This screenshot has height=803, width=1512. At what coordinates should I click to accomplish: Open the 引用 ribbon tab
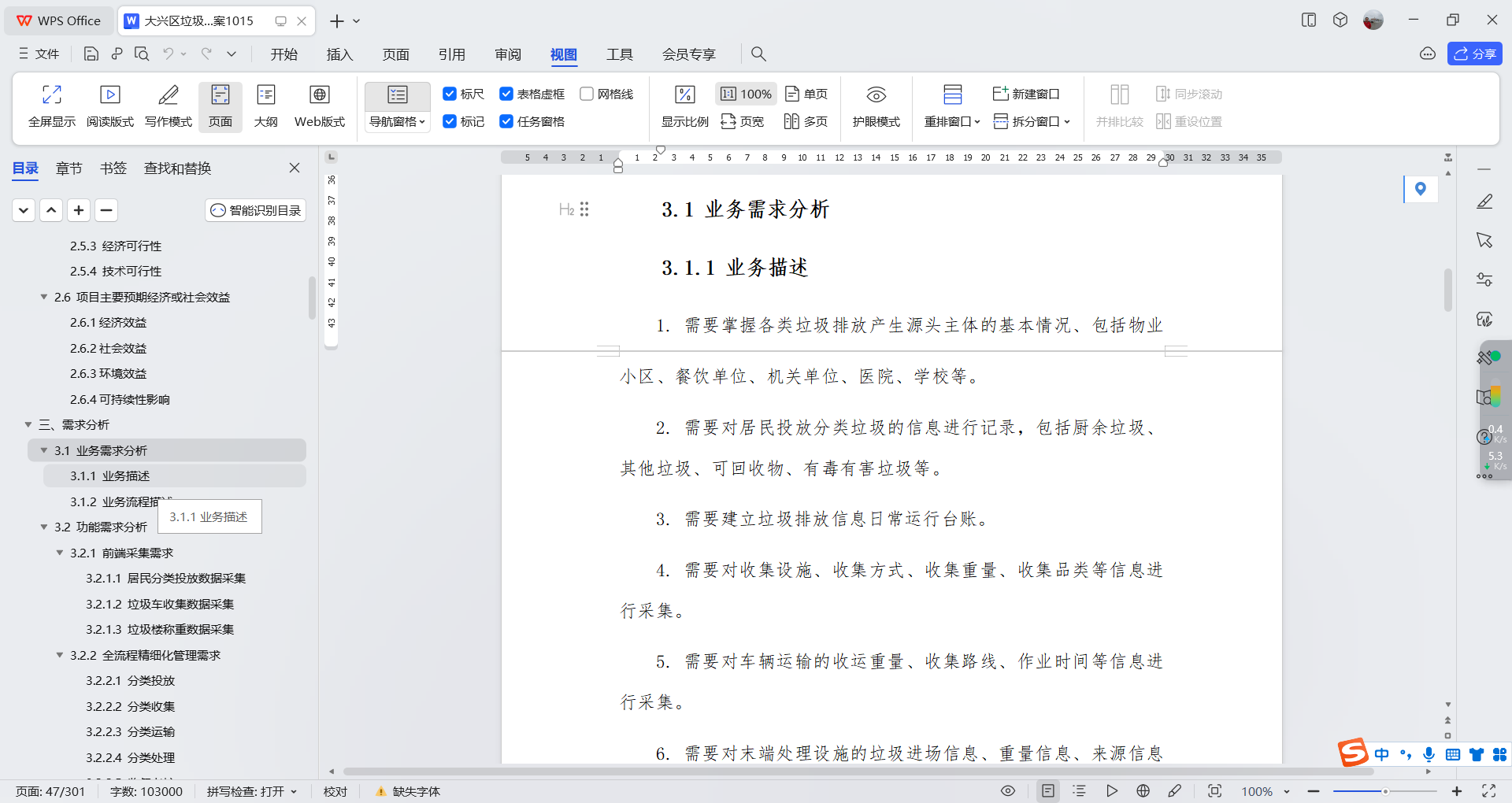(452, 54)
